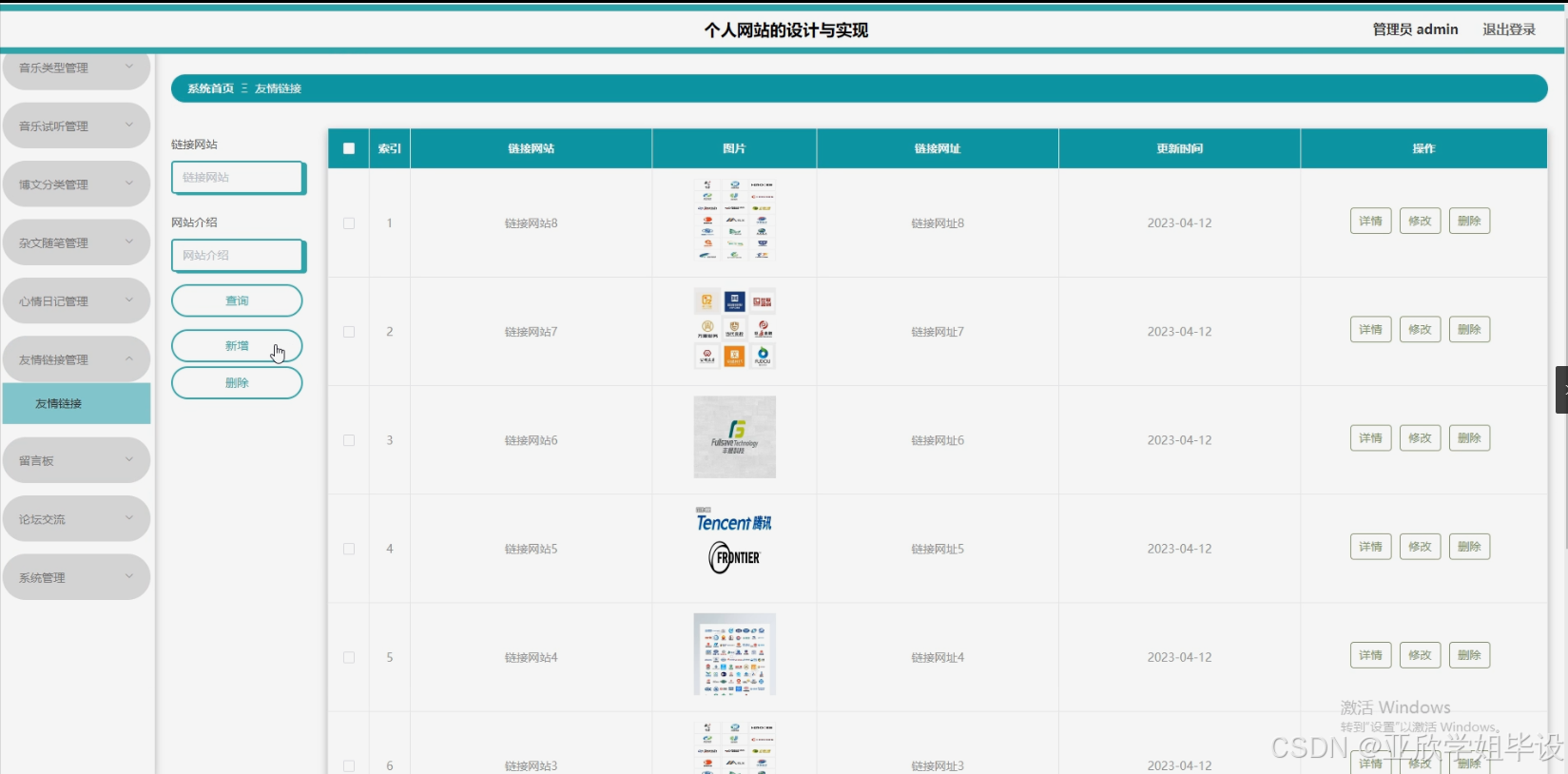
Task: Open 详情 for 链接网站7 row
Action: pyautogui.click(x=1370, y=329)
